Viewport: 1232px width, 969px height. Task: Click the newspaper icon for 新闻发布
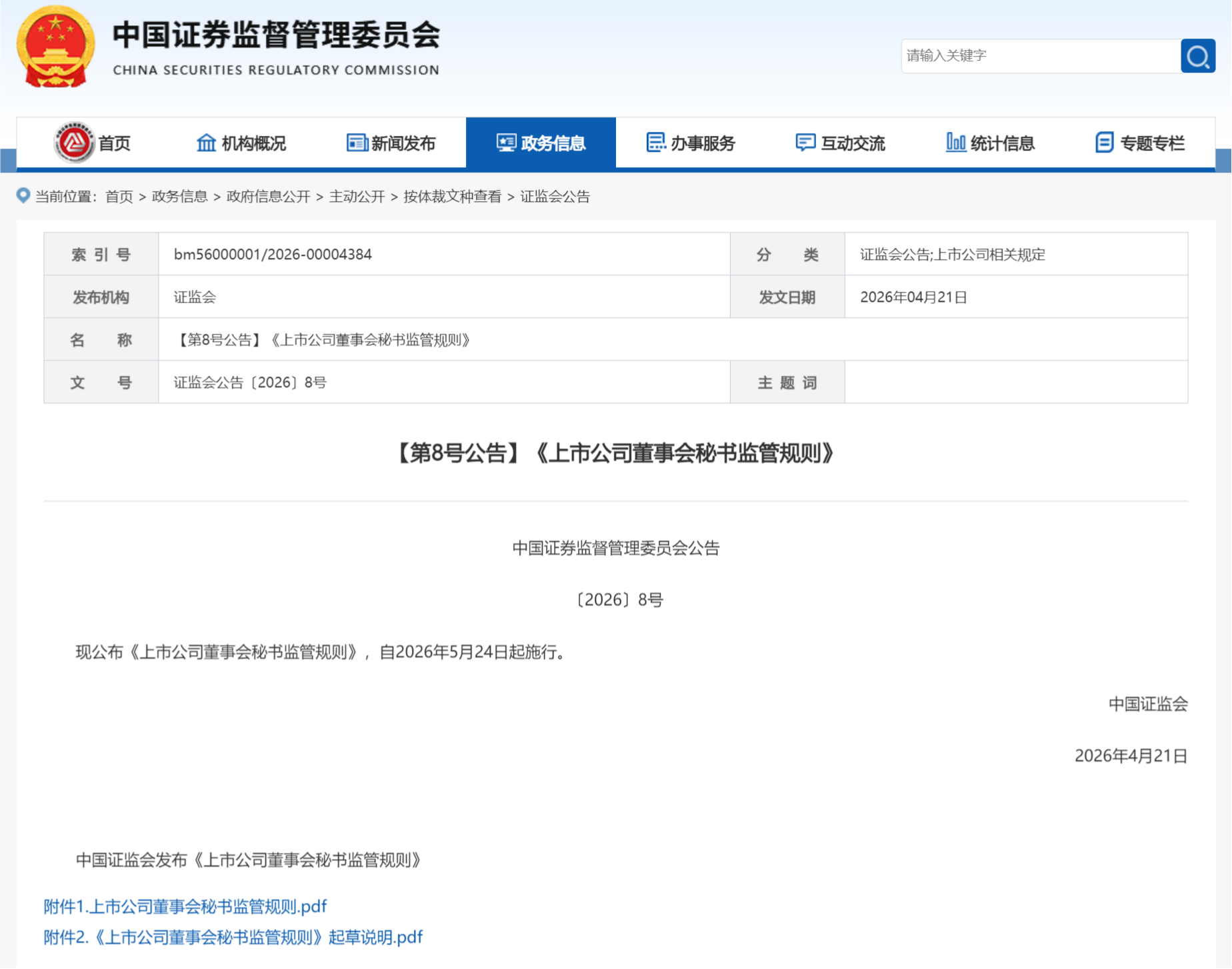coord(356,142)
